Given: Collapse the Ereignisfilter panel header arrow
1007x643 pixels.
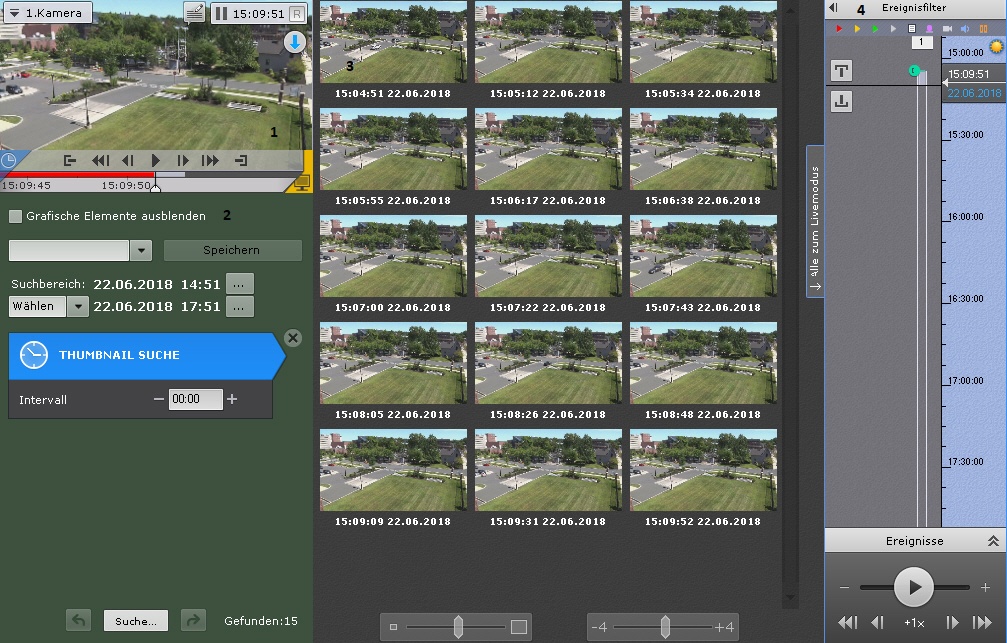Looking at the screenshot, I should pos(833,8).
